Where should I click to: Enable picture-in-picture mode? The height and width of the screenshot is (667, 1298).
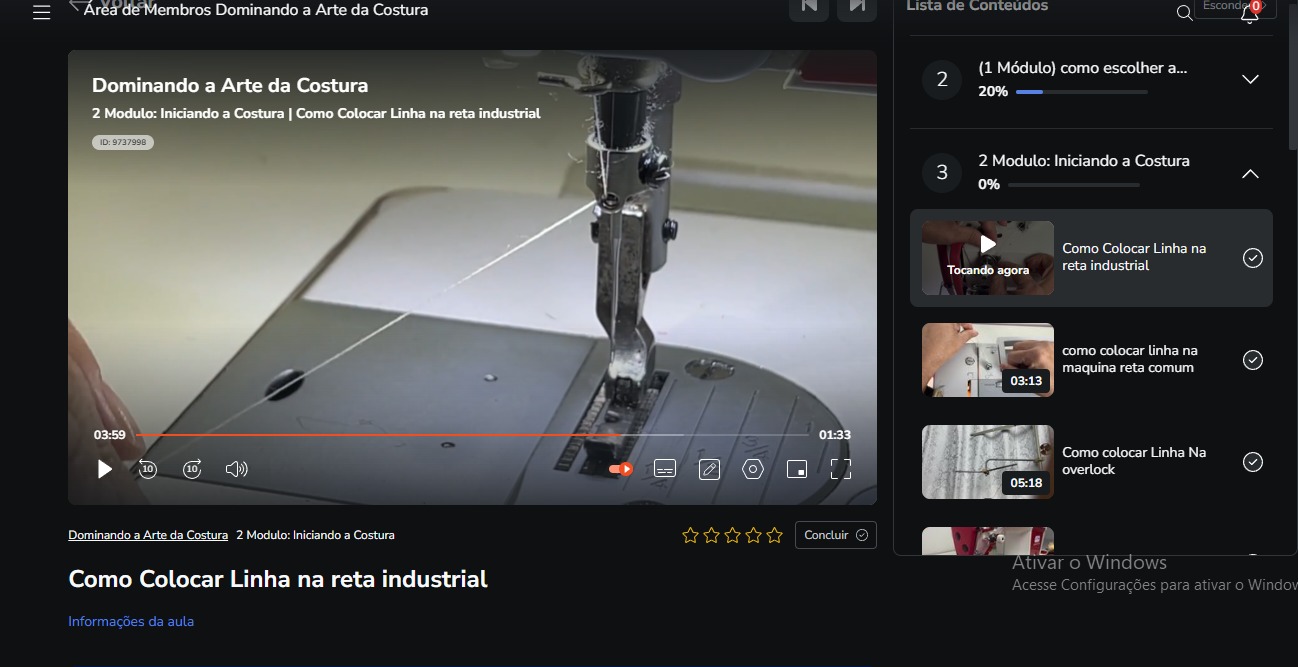[x=797, y=469]
